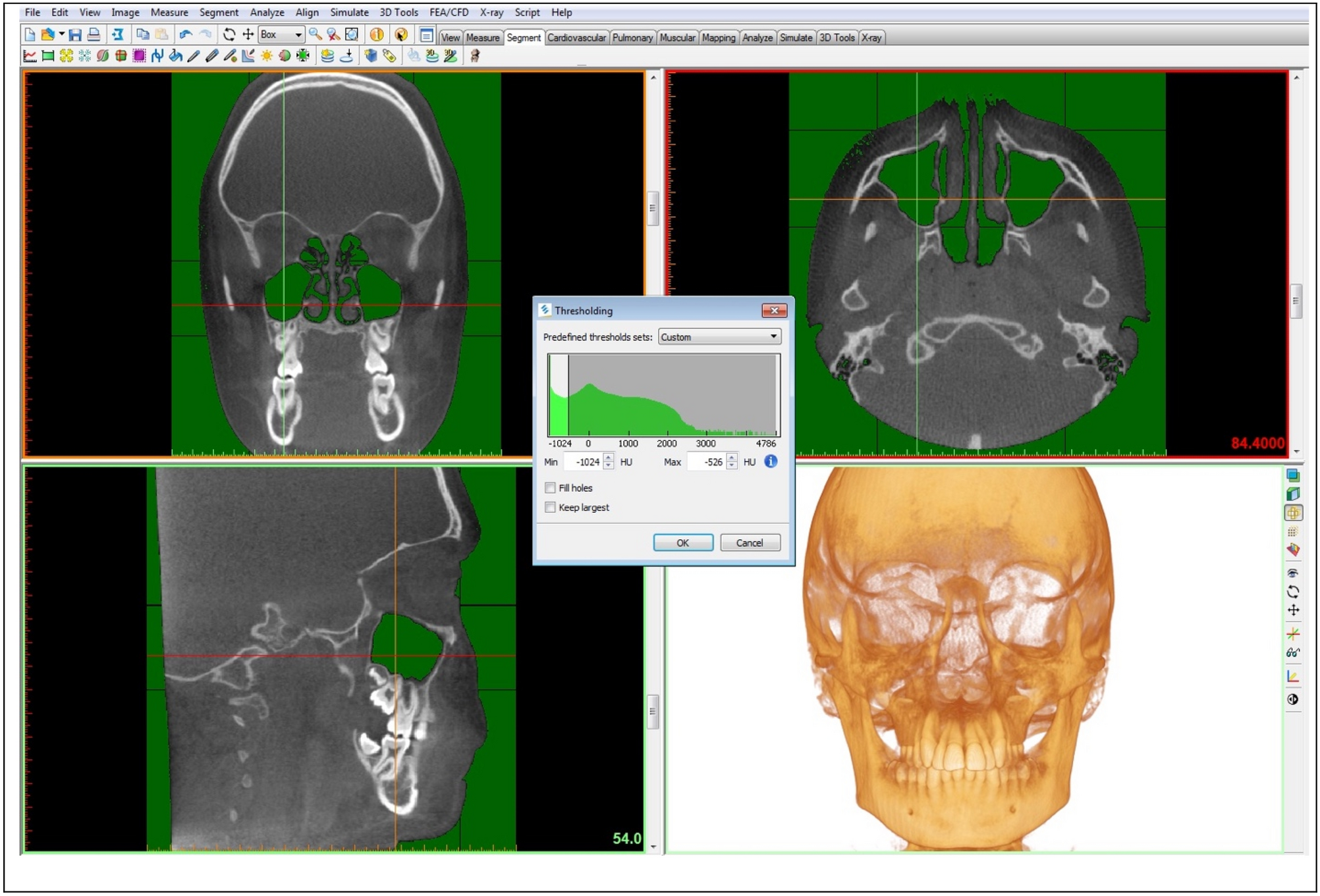
Task: Click the green rectangle Threshold tool icon
Action: coord(48,56)
